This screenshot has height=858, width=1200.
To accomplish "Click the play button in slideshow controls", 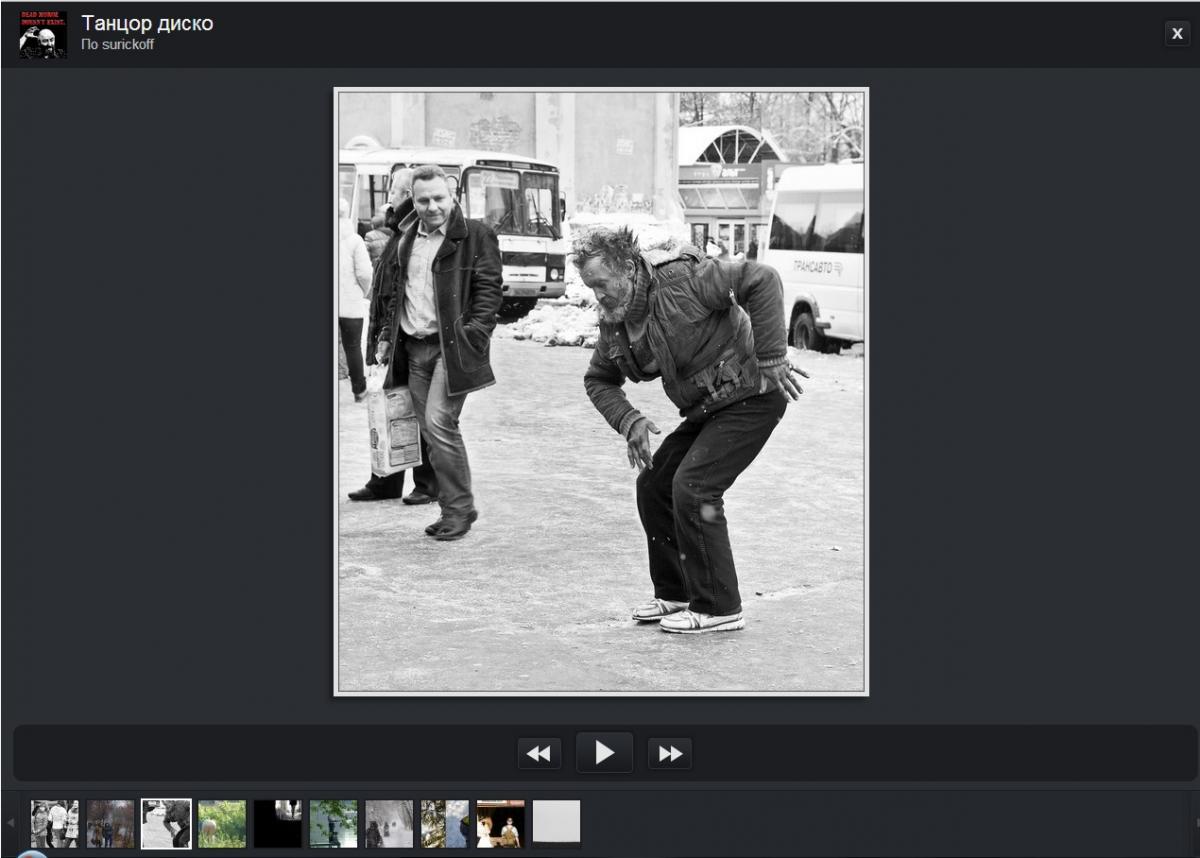I will point(604,753).
